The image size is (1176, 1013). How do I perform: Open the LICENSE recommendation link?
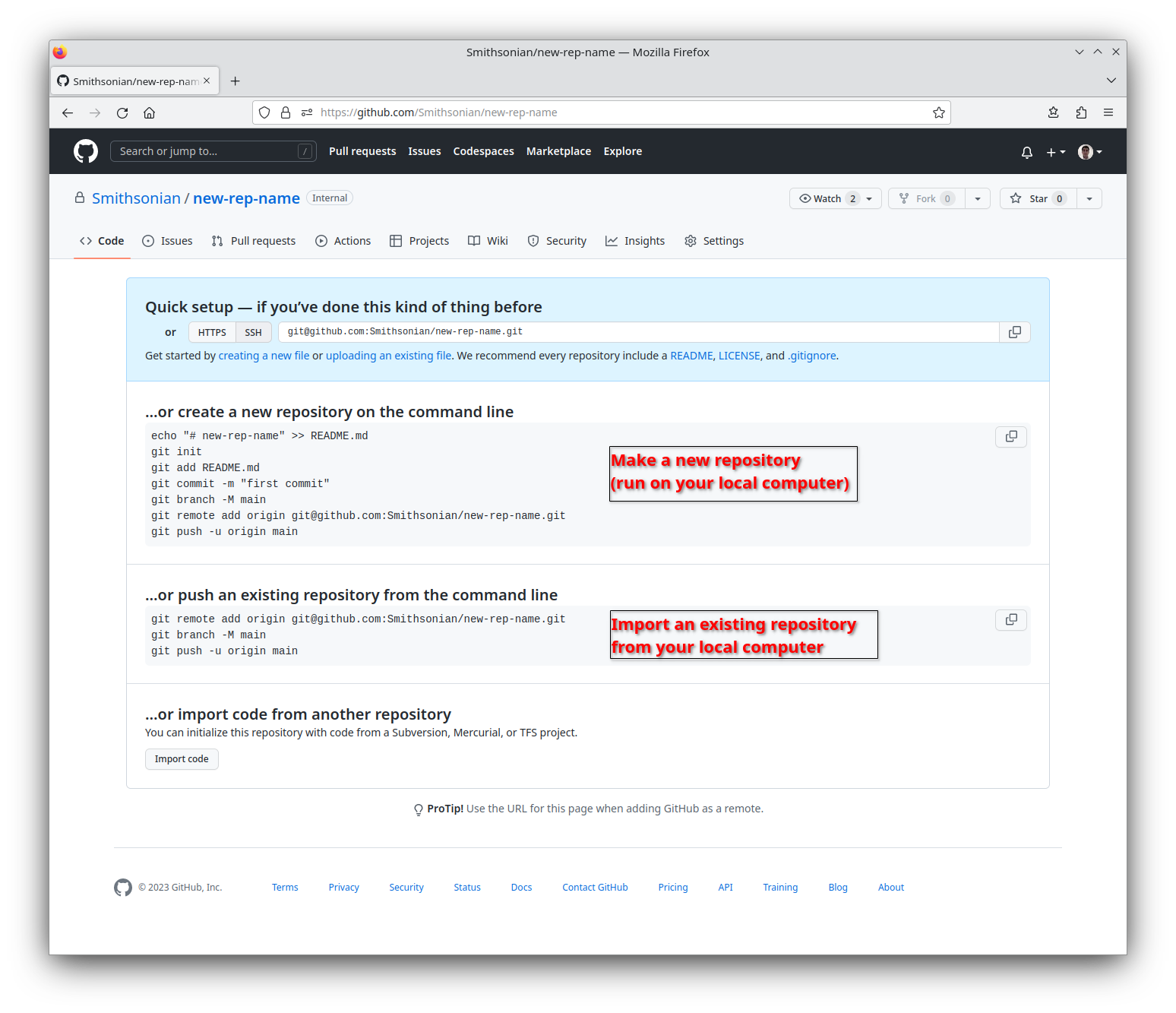(x=739, y=356)
